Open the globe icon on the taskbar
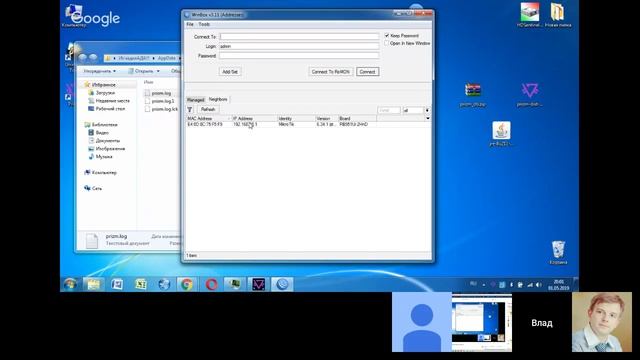Screen dimensions: 640x360 [x=164, y=284]
